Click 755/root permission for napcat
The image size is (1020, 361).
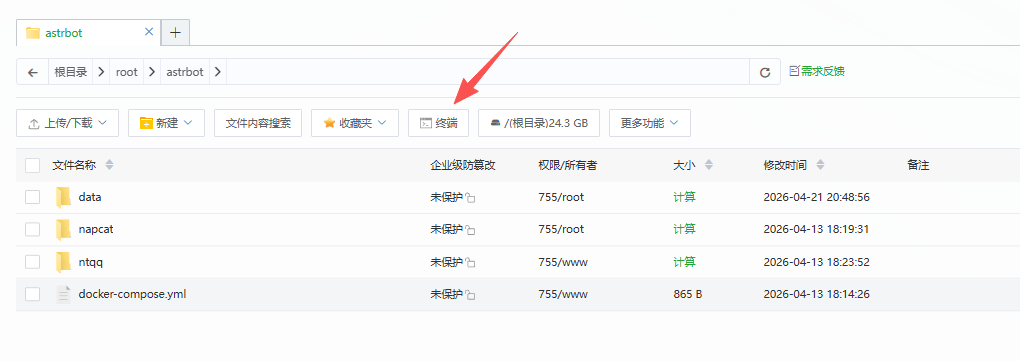tap(561, 229)
